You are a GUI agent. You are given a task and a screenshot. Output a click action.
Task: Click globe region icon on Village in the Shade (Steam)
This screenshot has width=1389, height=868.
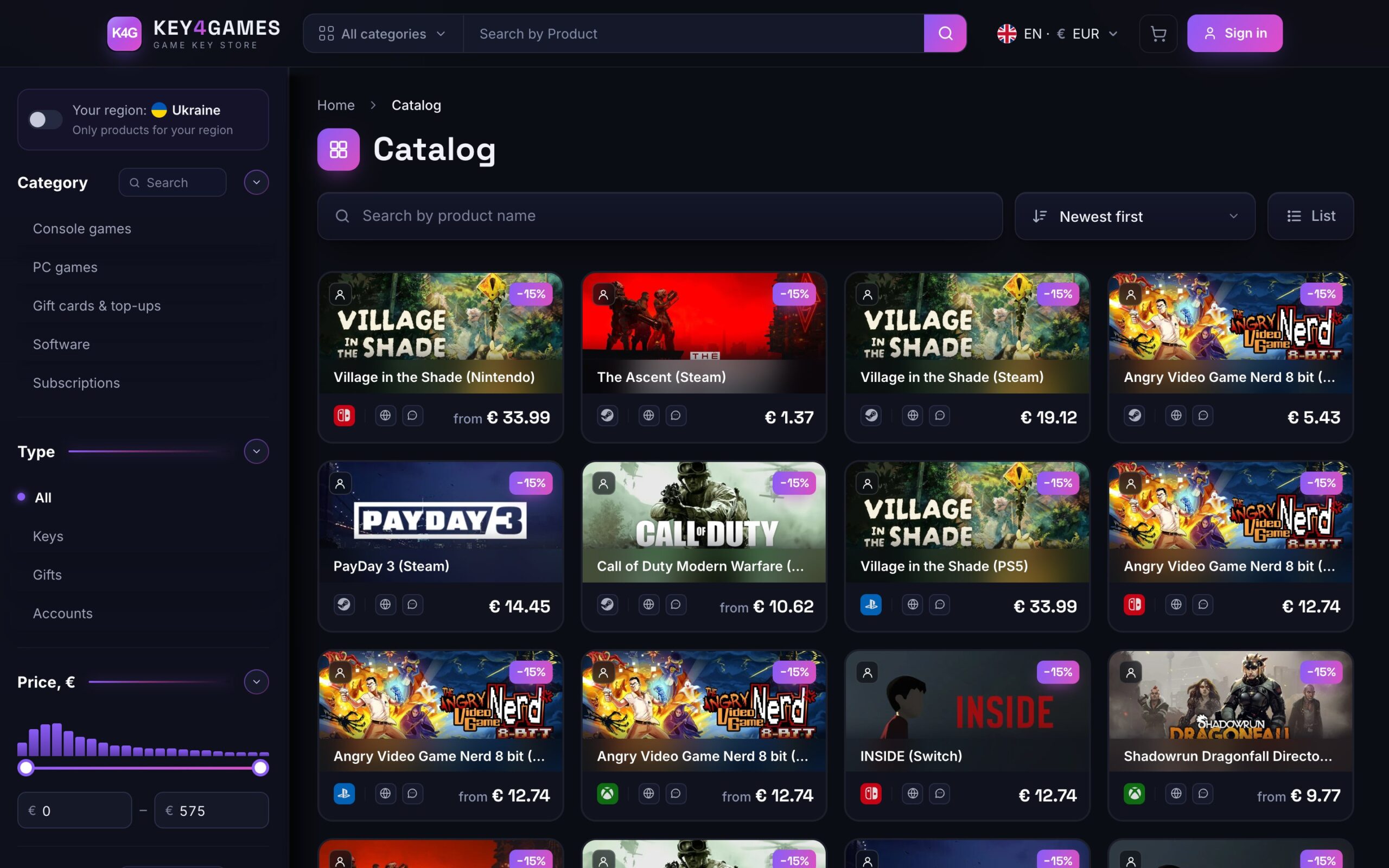(x=913, y=416)
